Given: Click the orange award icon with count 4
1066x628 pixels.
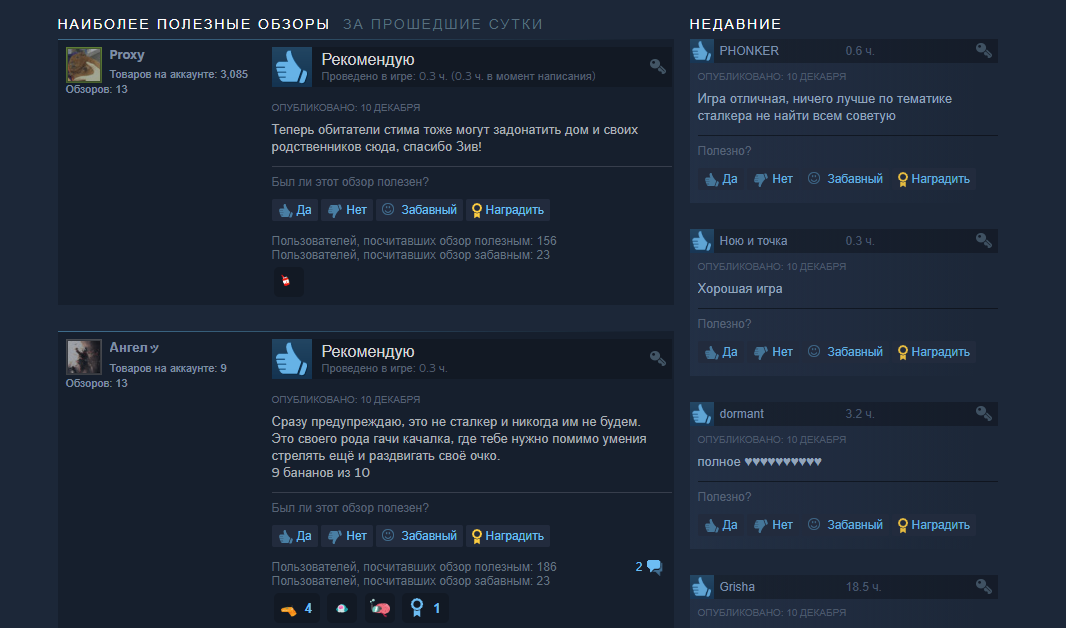Looking at the screenshot, I should click(x=296, y=608).
